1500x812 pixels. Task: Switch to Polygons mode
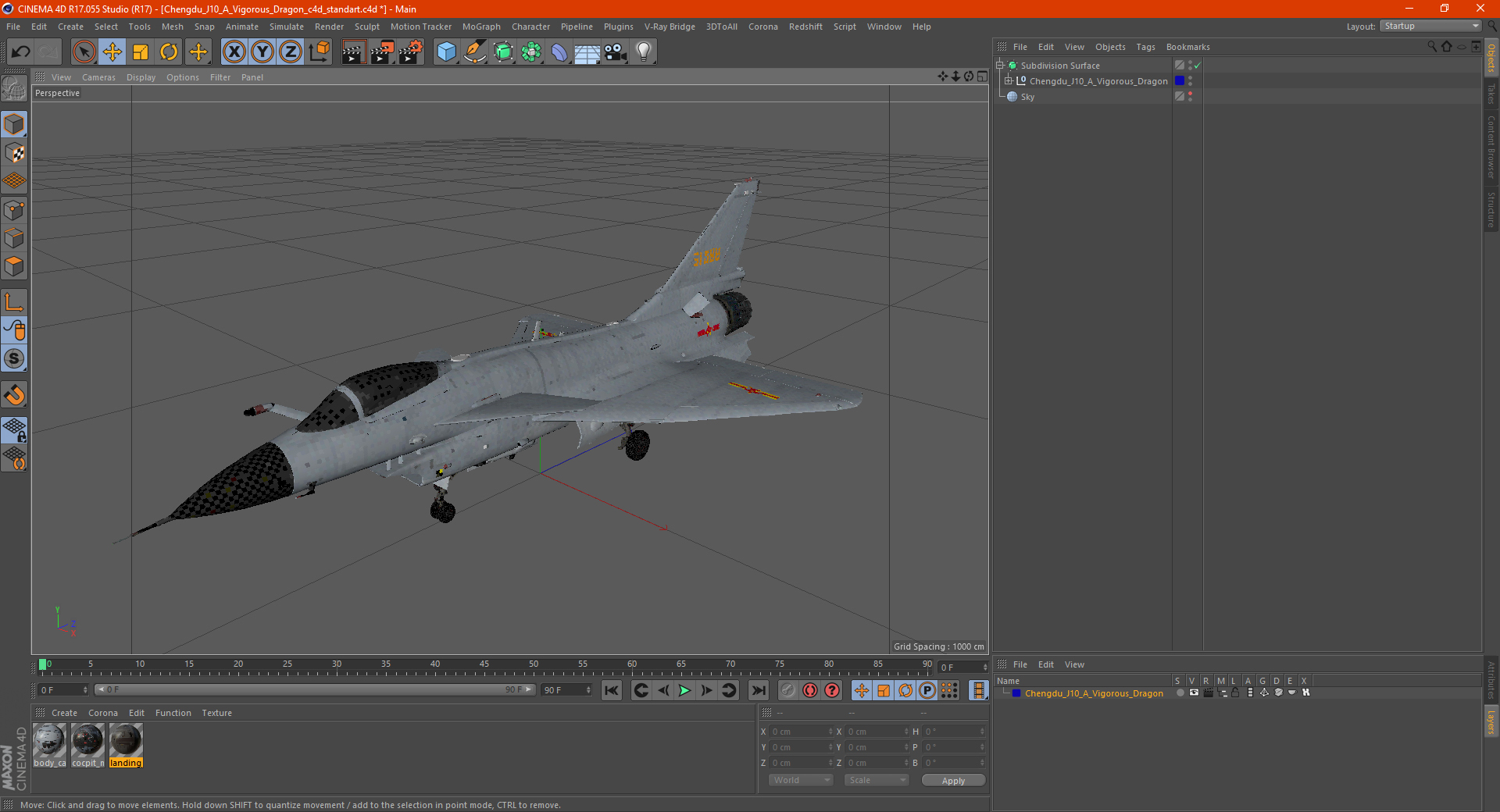click(x=14, y=266)
